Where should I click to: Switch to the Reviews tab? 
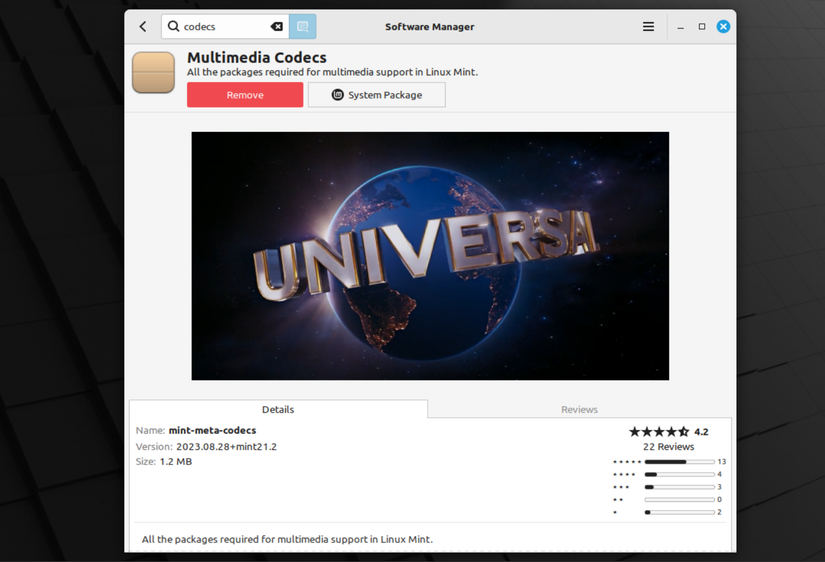[x=579, y=409]
